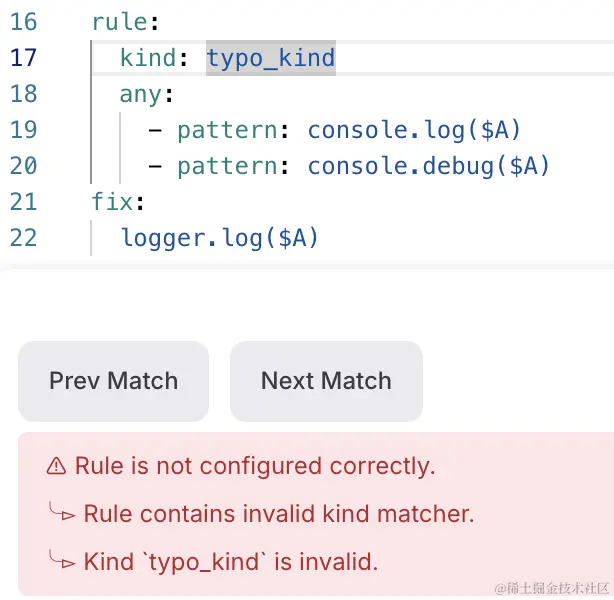Select the highlighted typo_kind value
Image resolution: width=614 pixels, height=600 pixels.
[271, 58]
